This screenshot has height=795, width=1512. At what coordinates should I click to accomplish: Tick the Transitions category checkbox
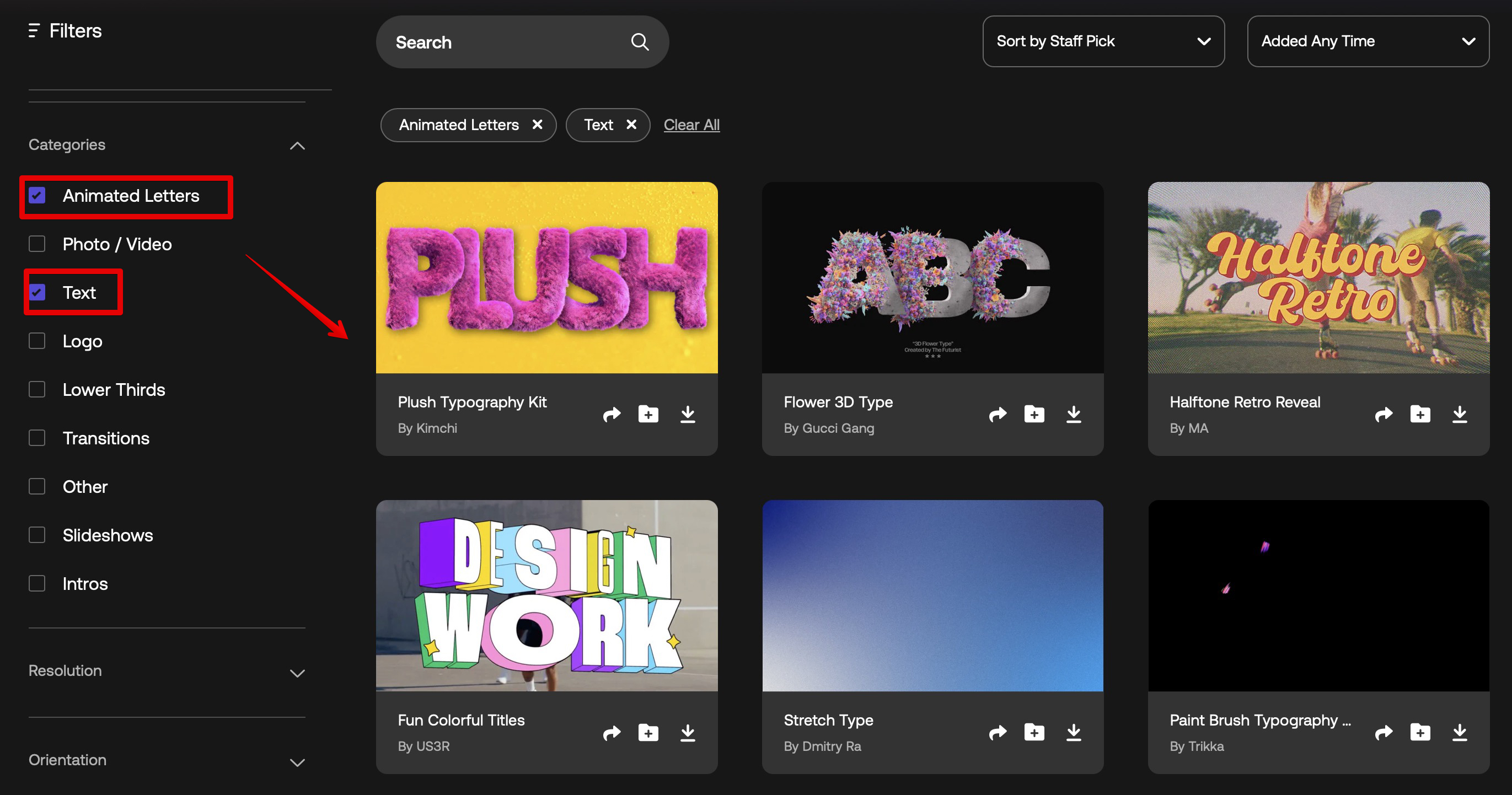pyautogui.click(x=37, y=438)
